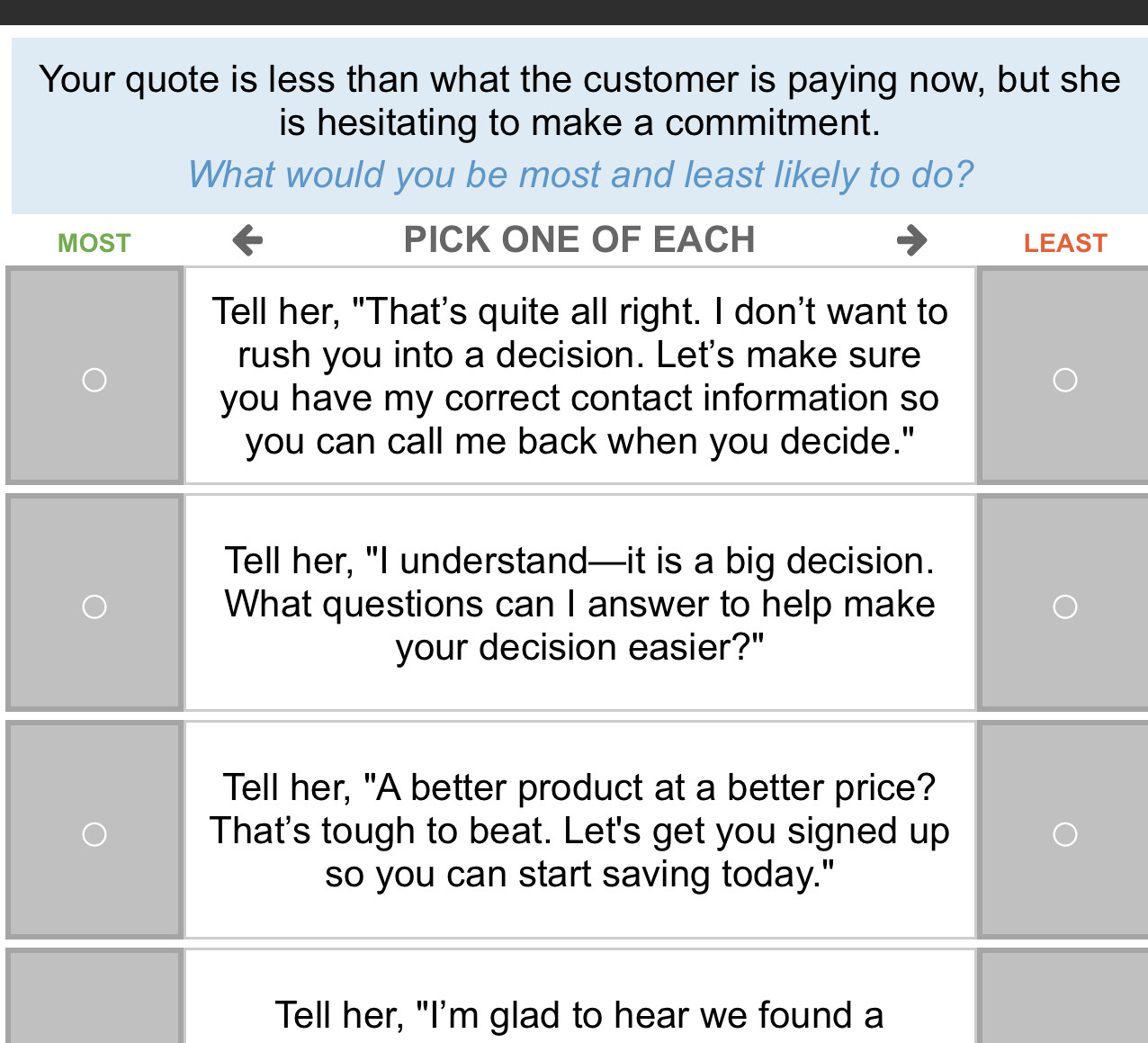Select MOST for the contact information response
1148x1043 pixels.
pos(94,381)
